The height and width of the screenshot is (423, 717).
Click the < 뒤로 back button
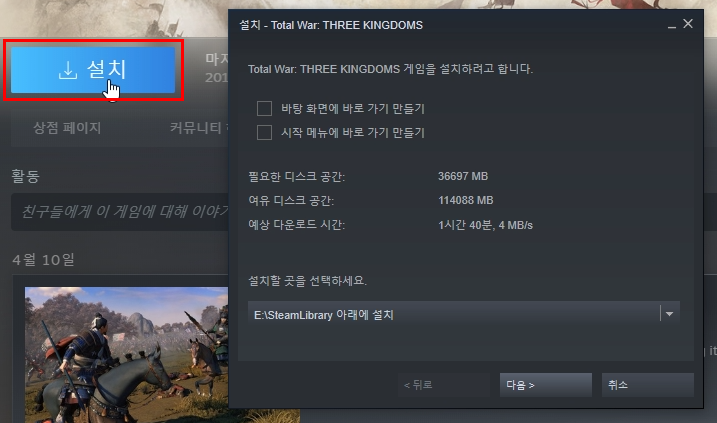click(x=444, y=385)
